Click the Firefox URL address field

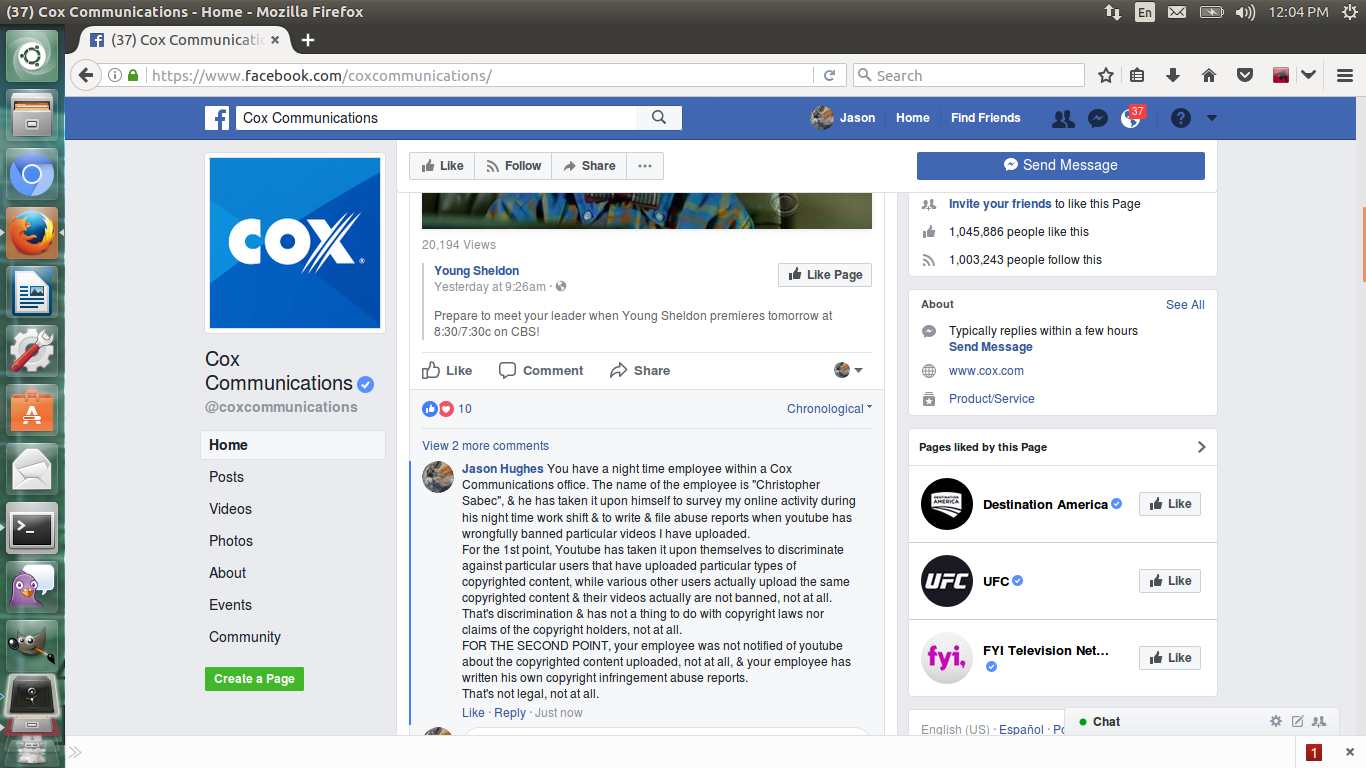(x=480, y=75)
